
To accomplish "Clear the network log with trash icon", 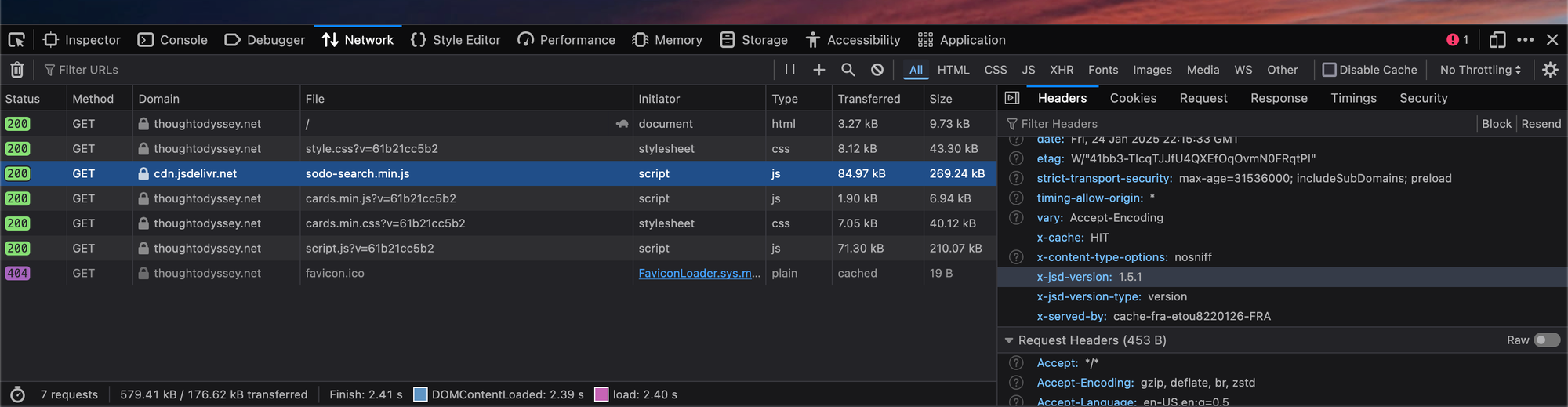I will tap(17, 70).
